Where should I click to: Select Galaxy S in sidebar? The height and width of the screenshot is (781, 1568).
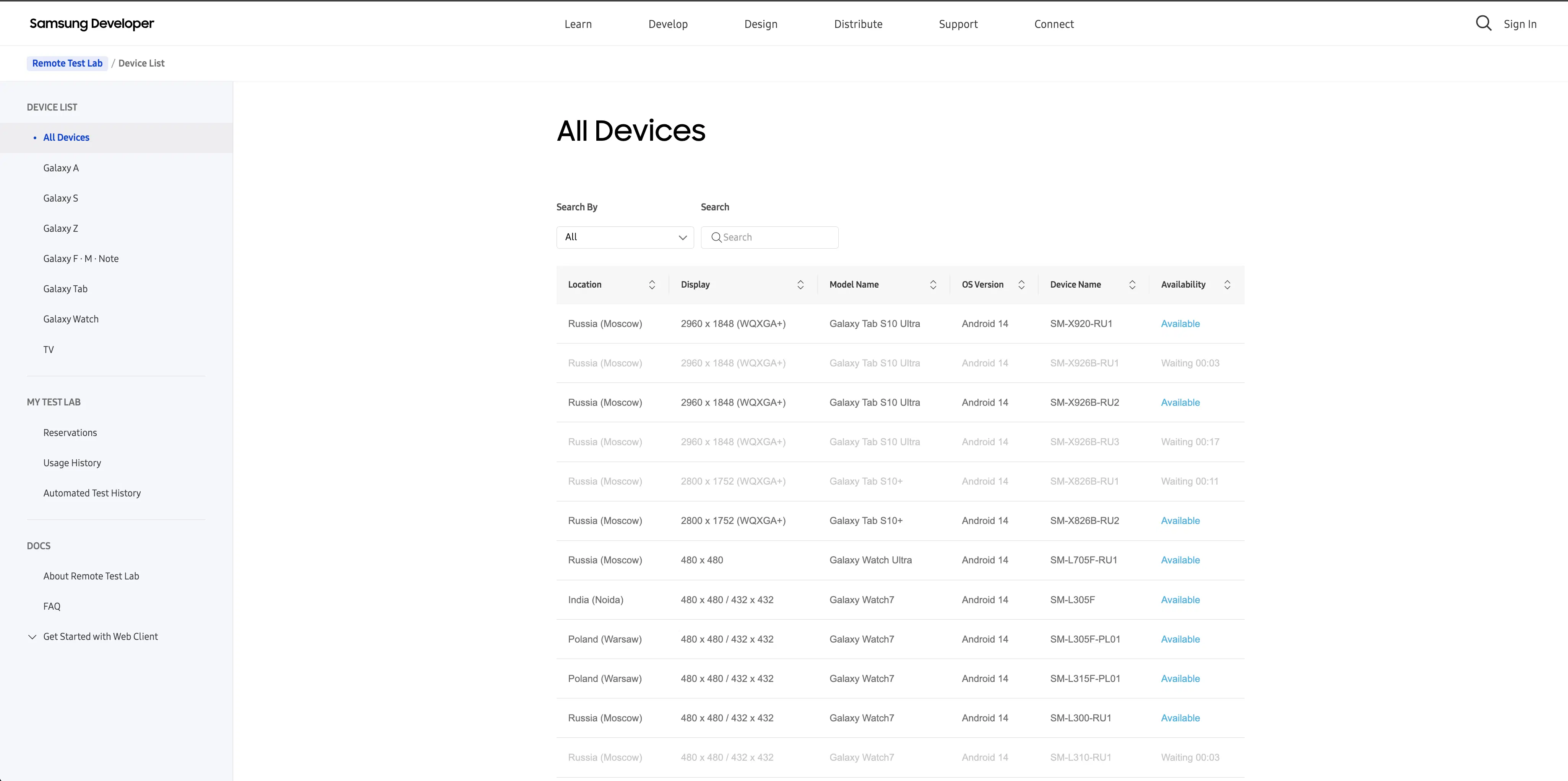pos(60,198)
